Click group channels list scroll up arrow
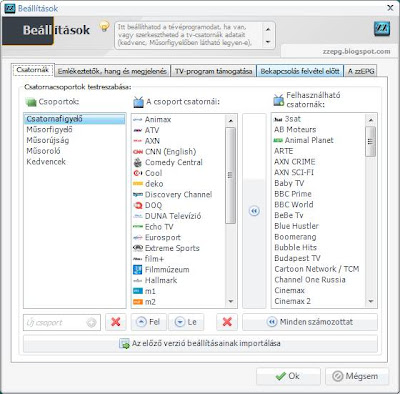Screen dimensions: 400x394 230,120
